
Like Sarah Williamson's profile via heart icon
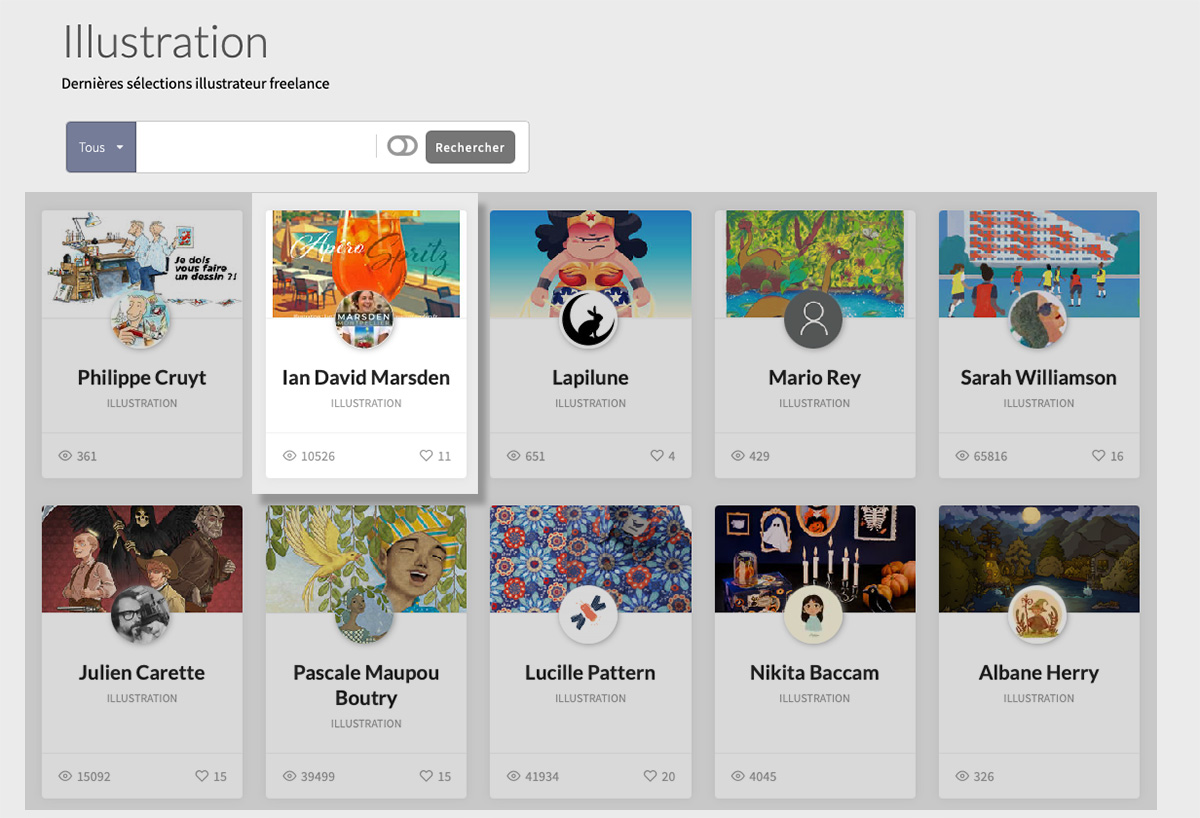pyautogui.click(x=1098, y=456)
